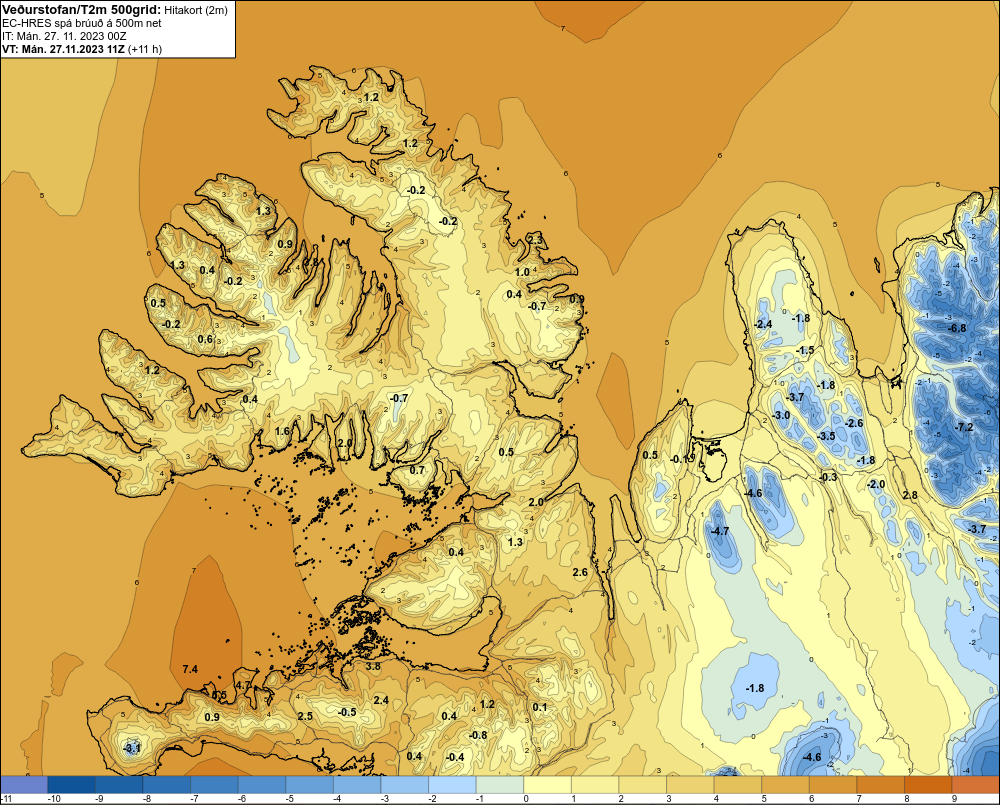Select the legend swatch between -7 and -6

point(214,785)
